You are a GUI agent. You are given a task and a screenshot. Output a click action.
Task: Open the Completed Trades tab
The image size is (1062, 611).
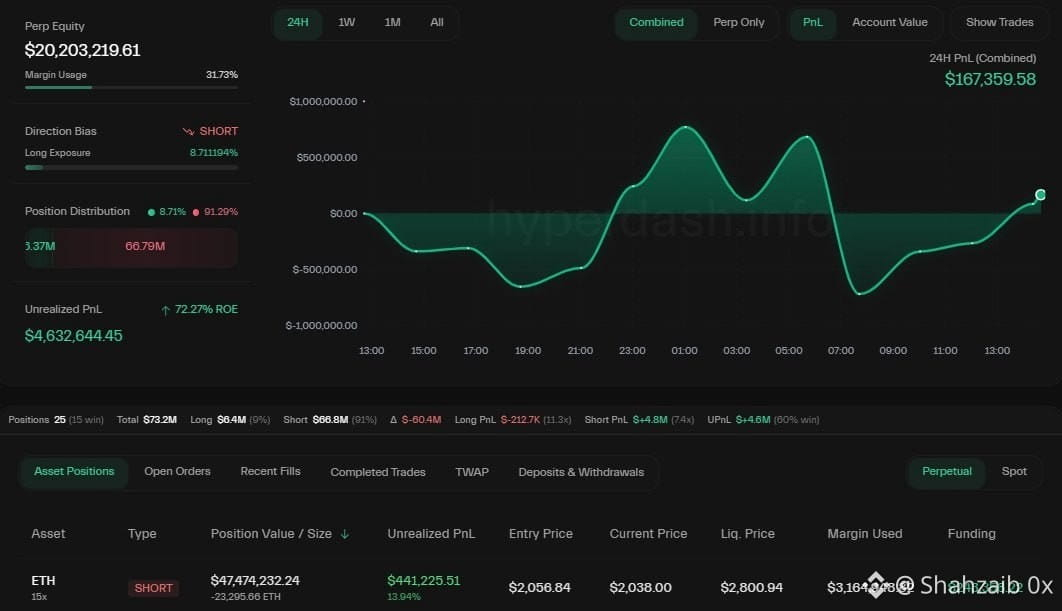[x=378, y=472]
